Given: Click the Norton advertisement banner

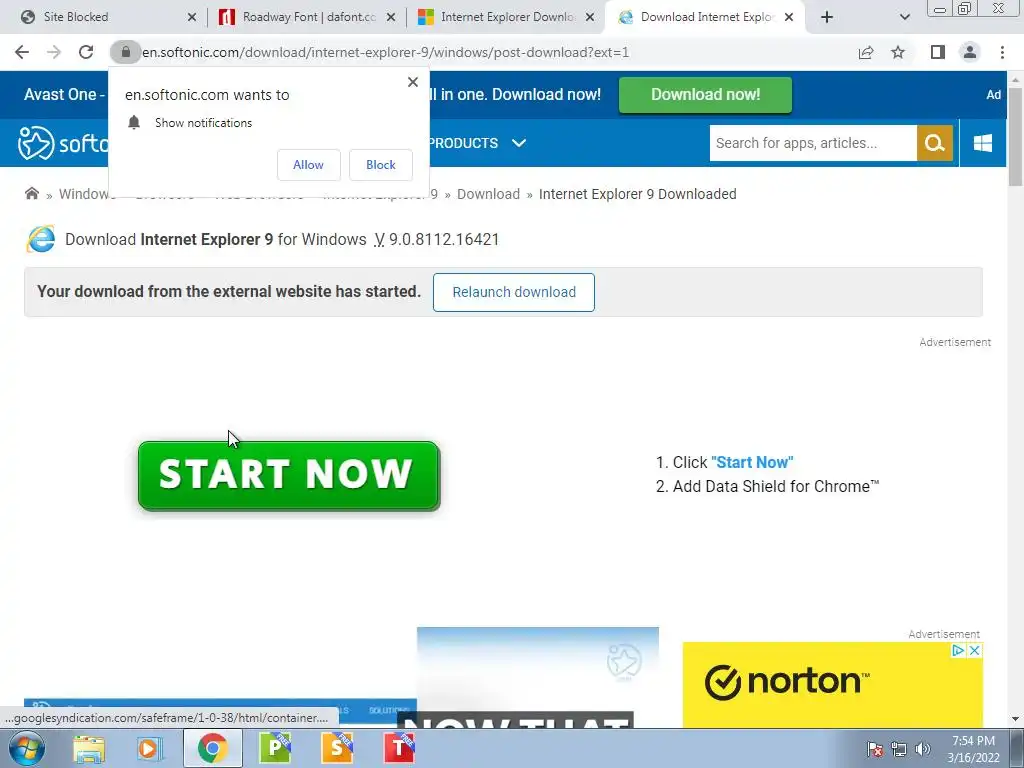Looking at the screenshot, I should [833, 684].
